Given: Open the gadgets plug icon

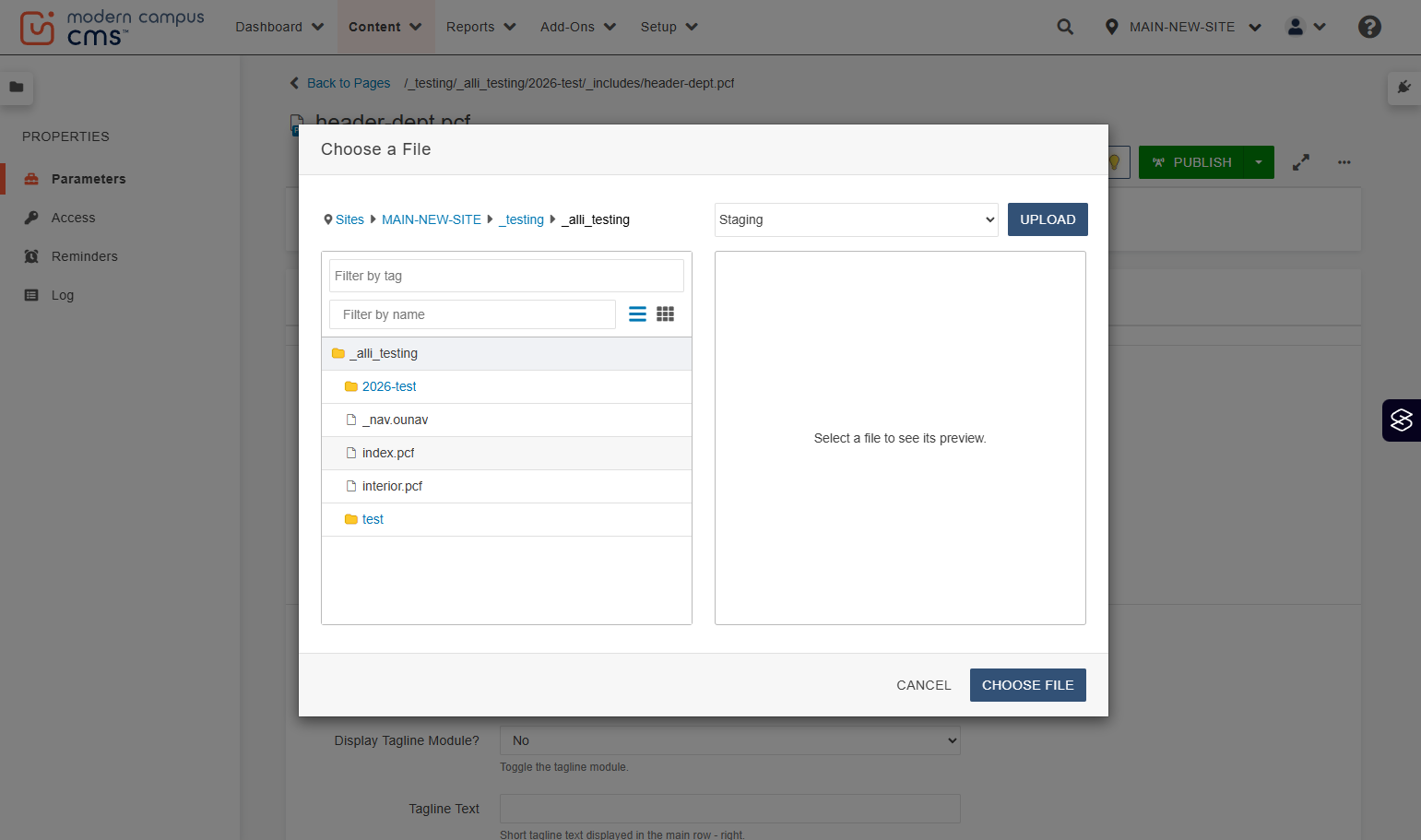Looking at the screenshot, I should 1404,87.
